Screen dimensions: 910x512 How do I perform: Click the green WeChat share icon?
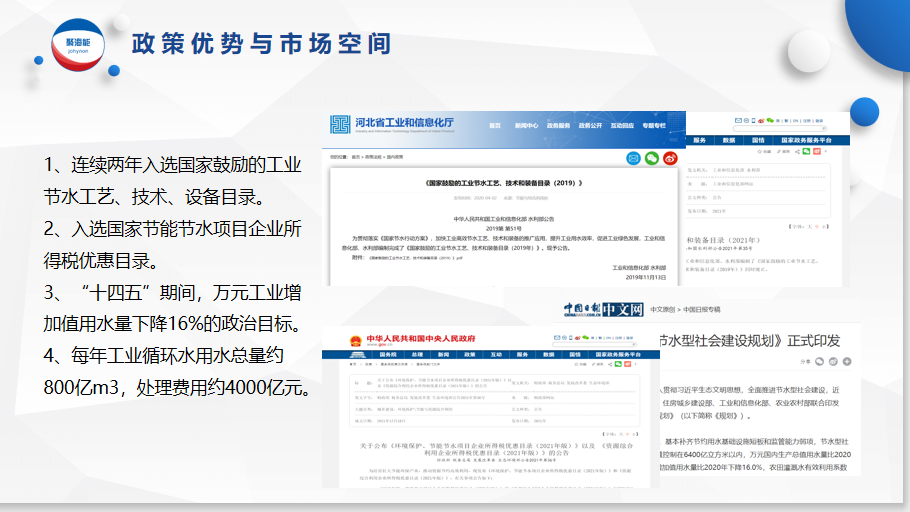pyautogui.click(x=652, y=157)
